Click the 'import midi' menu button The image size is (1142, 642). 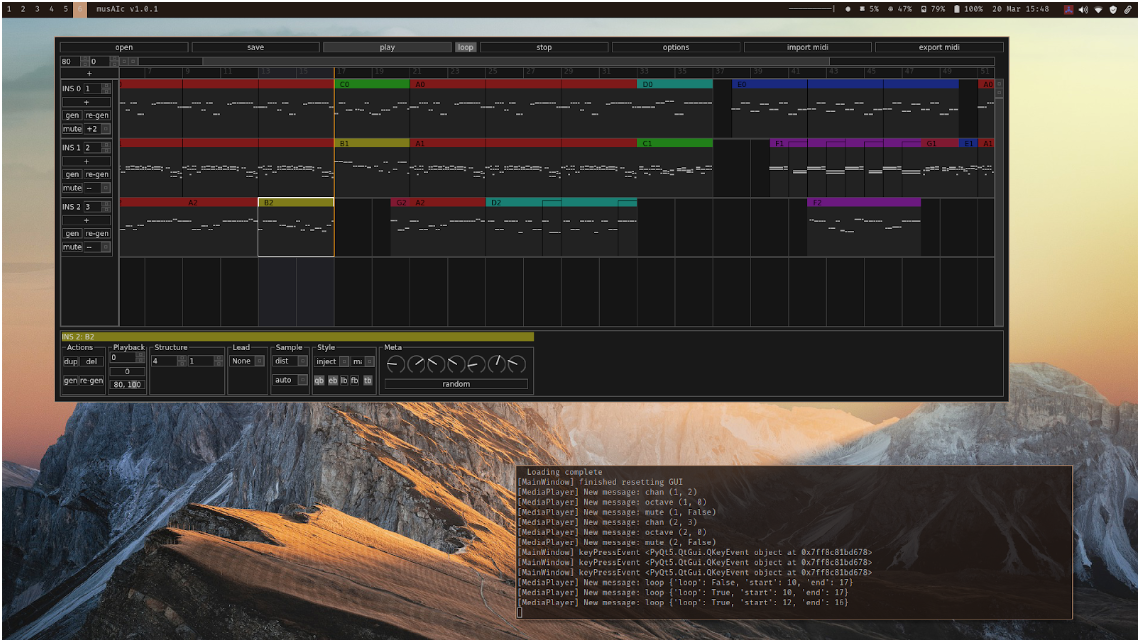point(807,47)
